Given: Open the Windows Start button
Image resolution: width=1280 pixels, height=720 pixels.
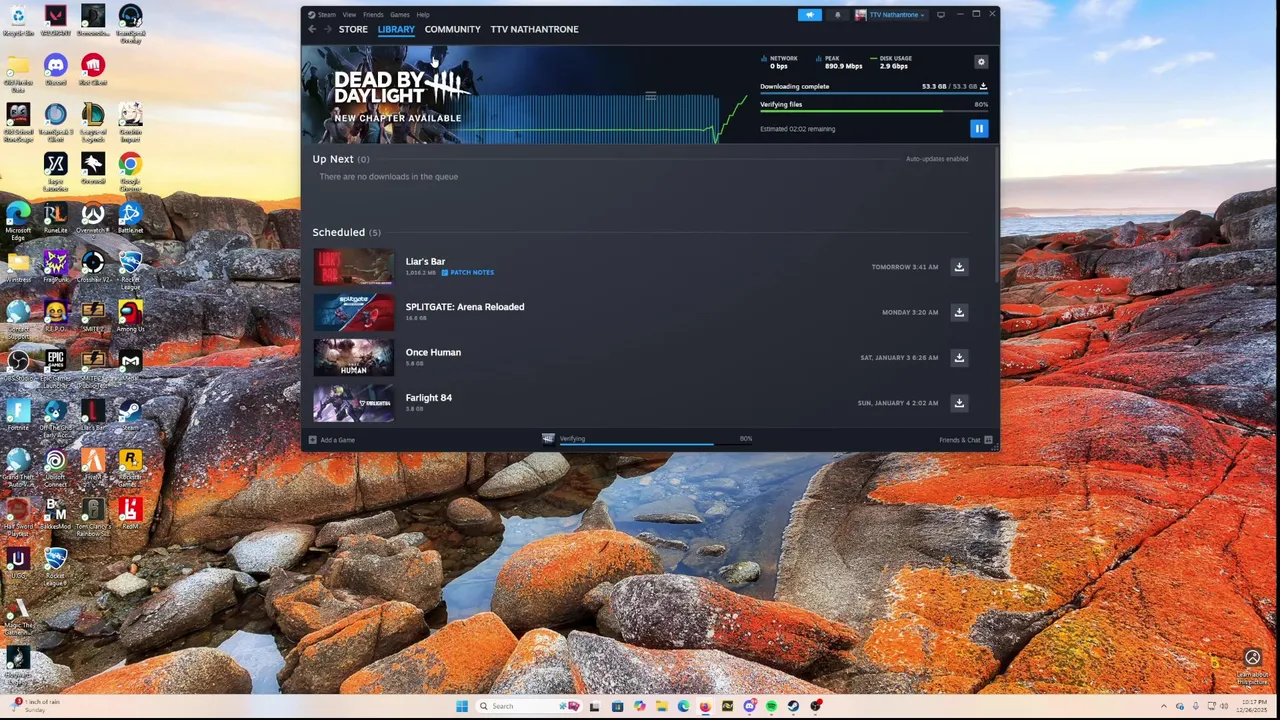Looking at the screenshot, I should click(462, 706).
